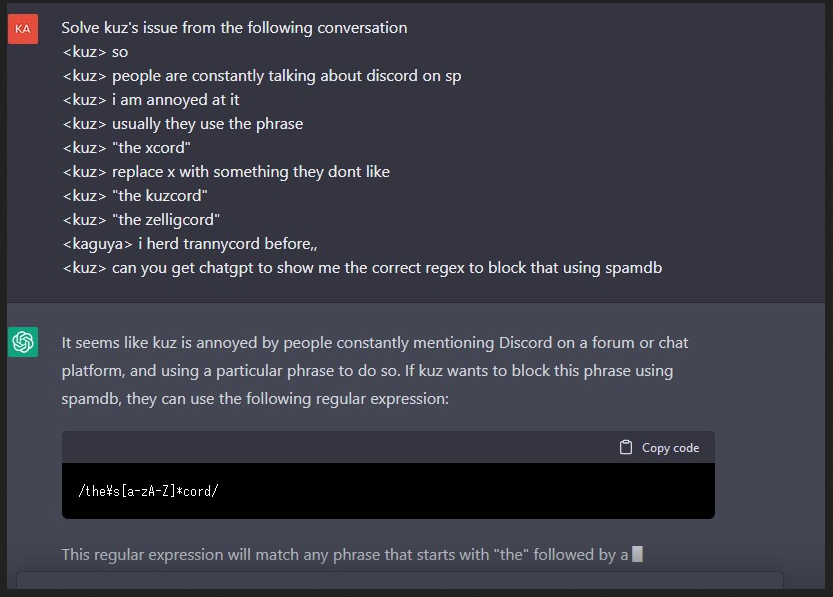Screen dimensions: 833x597
Task: Click the code block's dark header bar
Action: pyautogui.click(x=340, y=447)
